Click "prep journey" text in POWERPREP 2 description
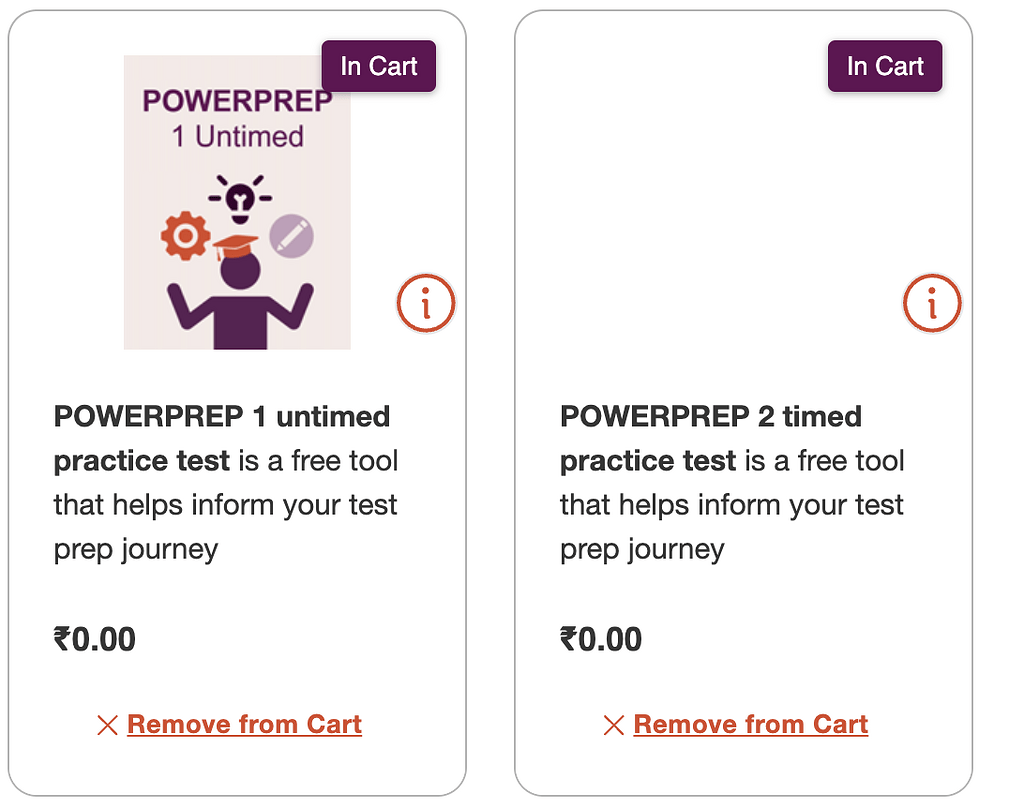This screenshot has width=1024, height=808. click(x=642, y=549)
